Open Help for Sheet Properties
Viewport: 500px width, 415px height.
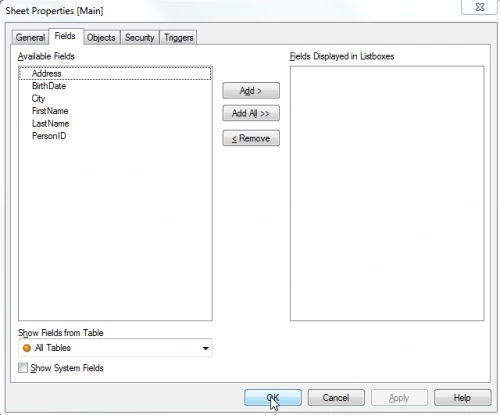coord(462,398)
